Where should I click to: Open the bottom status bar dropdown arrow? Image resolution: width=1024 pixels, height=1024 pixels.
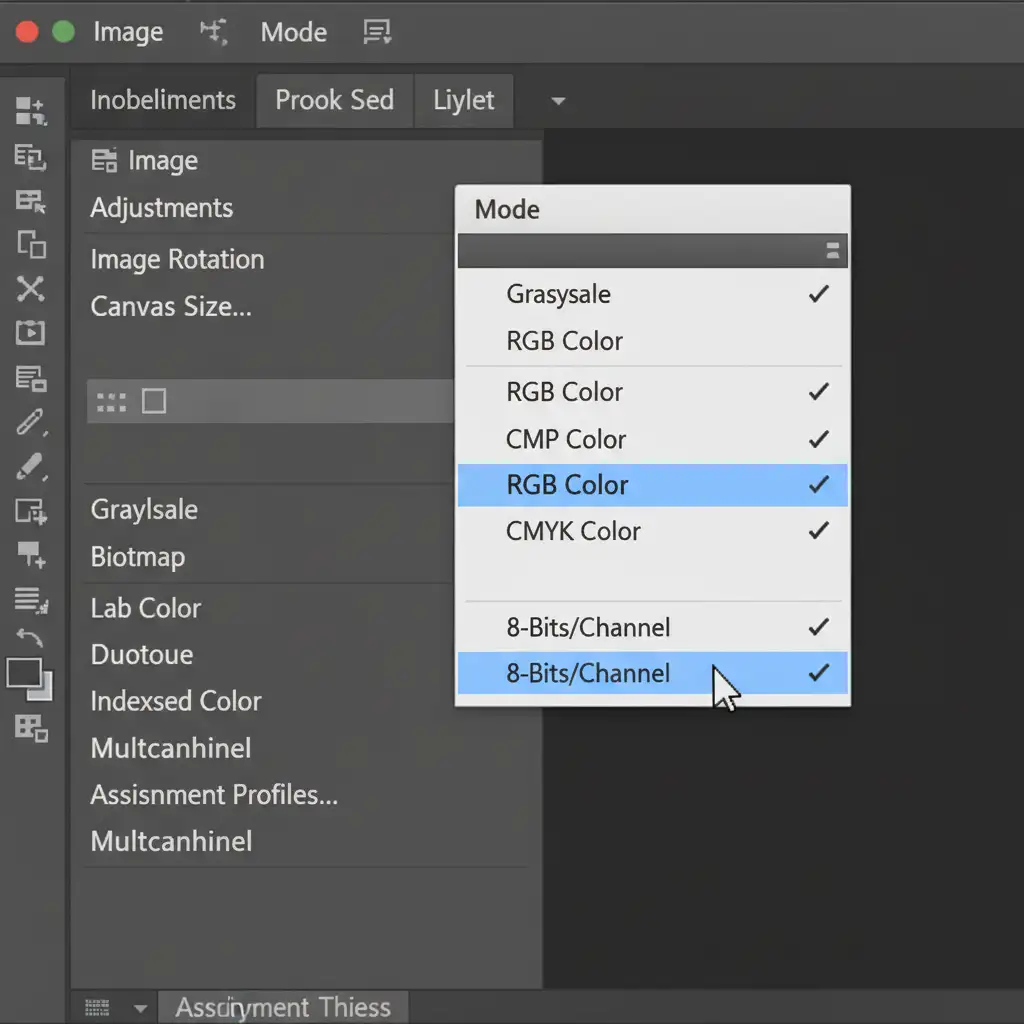pos(140,1008)
